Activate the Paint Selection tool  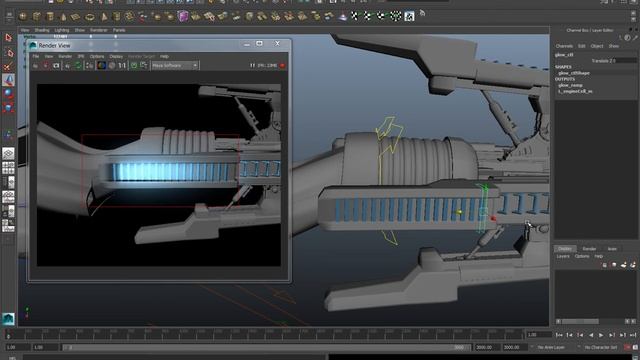point(9,66)
